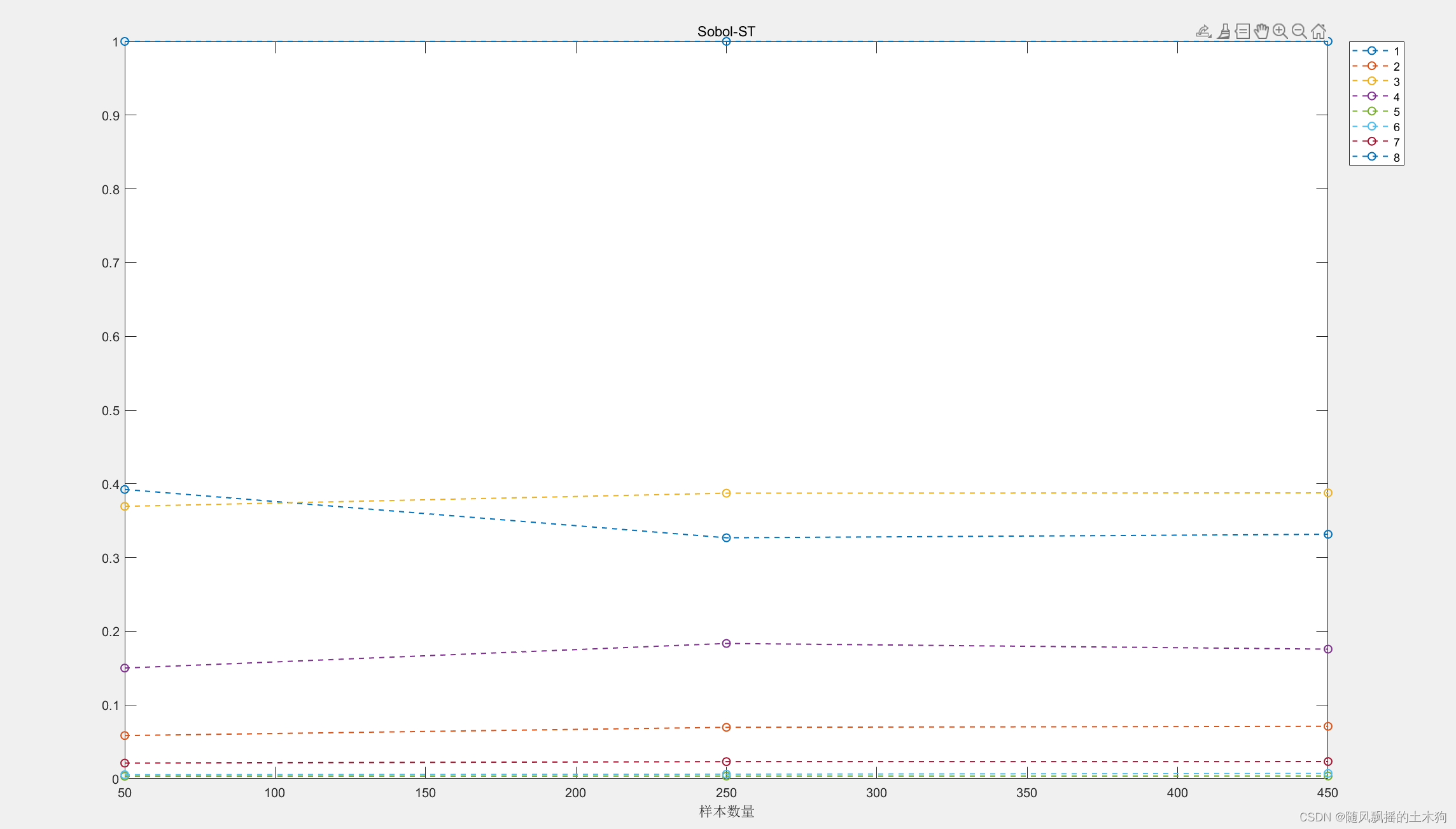
Task: Select the plot title "Sobol-ST"
Action: click(x=726, y=31)
